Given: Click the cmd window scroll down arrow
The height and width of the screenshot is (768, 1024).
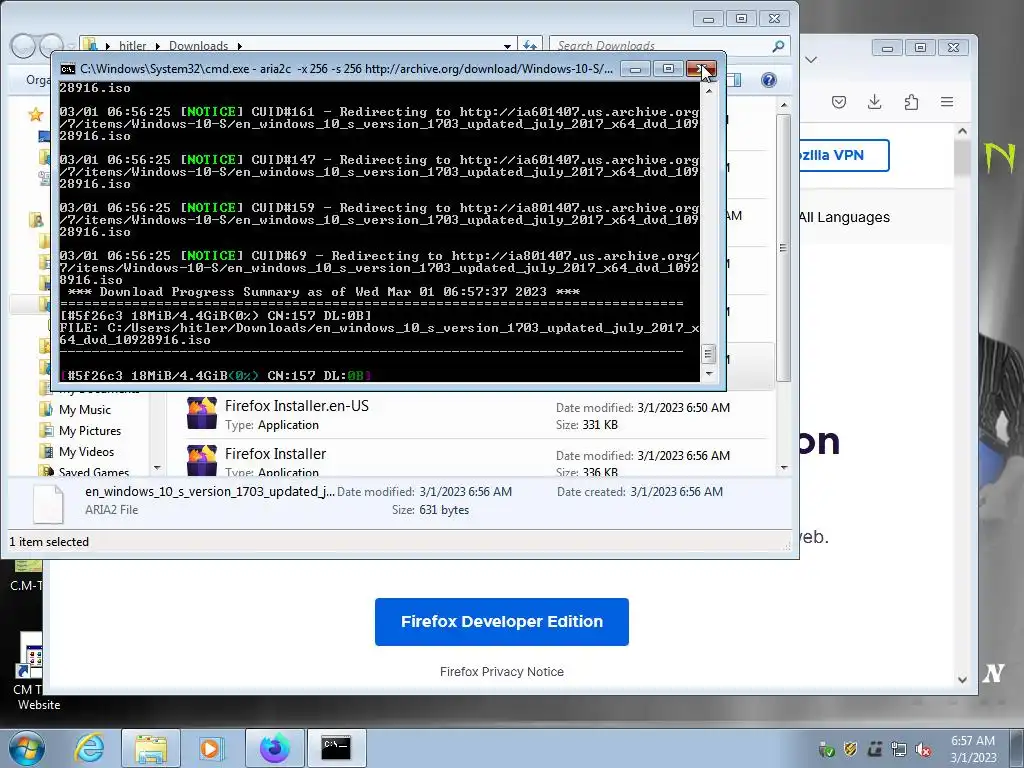Looking at the screenshot, I should 708,375.
